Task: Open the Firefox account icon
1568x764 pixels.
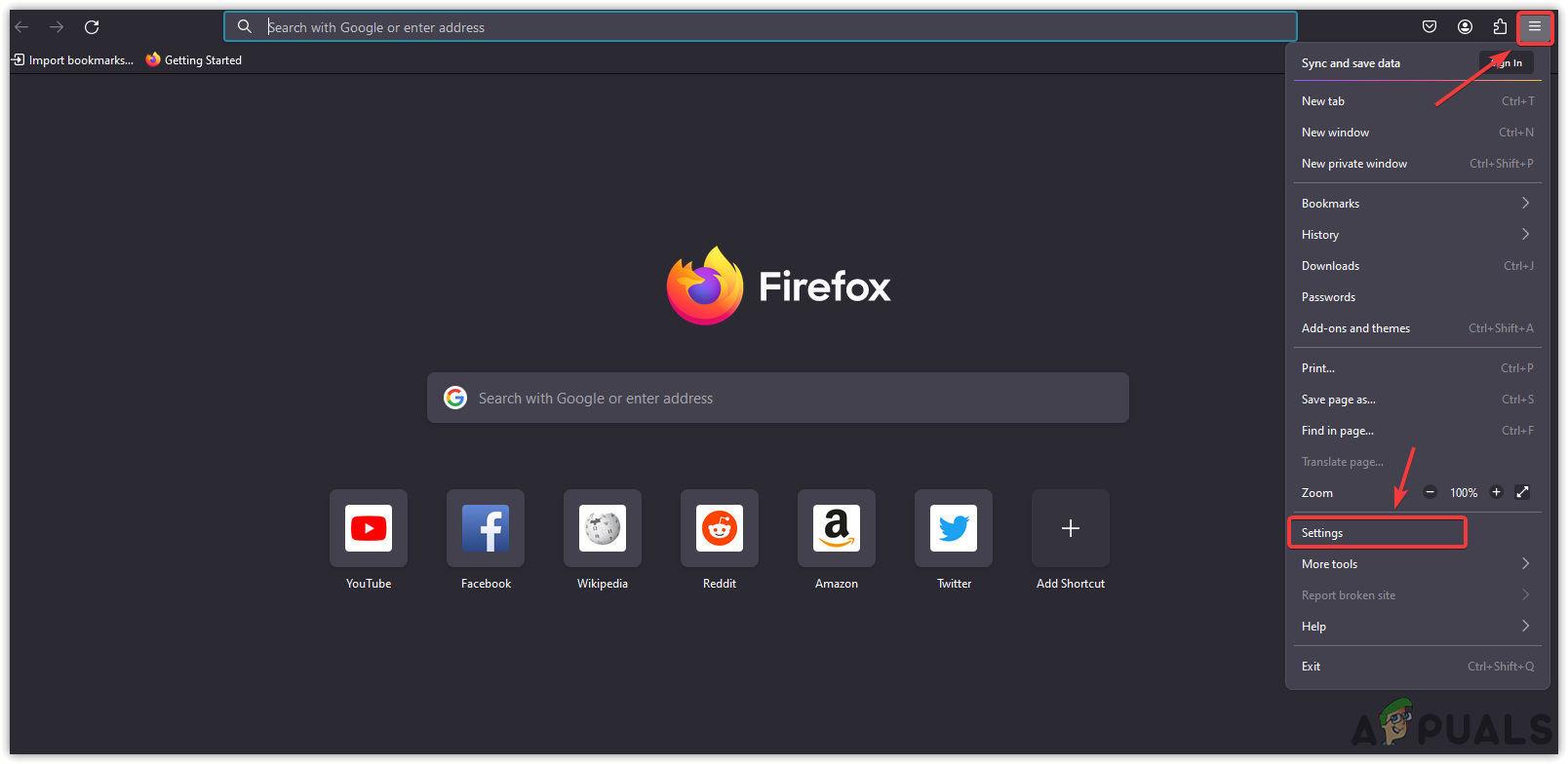Action: click(1465, 27)
